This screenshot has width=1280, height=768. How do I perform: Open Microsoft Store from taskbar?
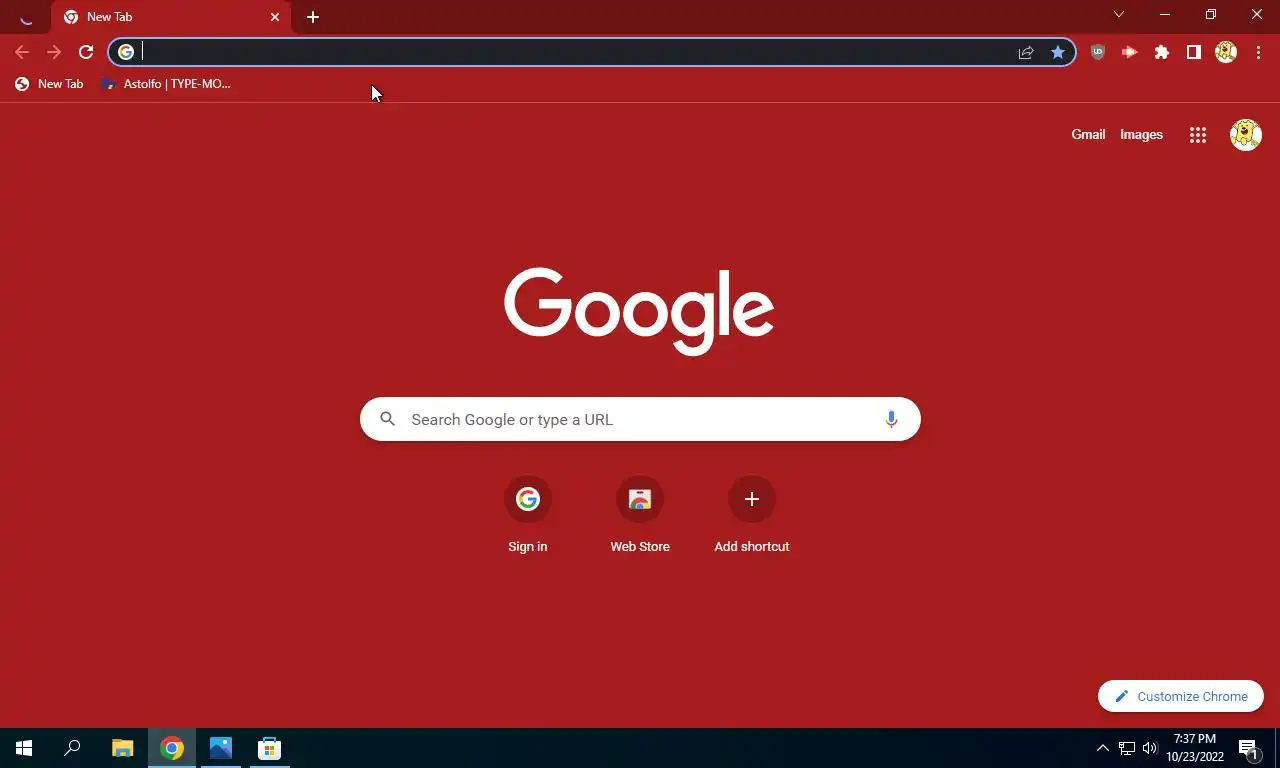click(x=269, y=748)
